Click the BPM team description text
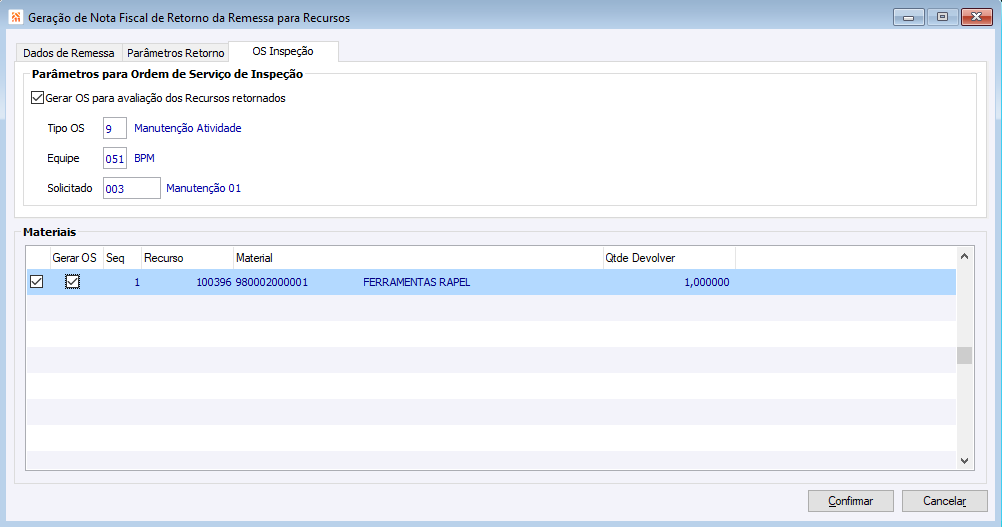Image resolution: width=1002 pixels, height=527 pixels. 144,158
